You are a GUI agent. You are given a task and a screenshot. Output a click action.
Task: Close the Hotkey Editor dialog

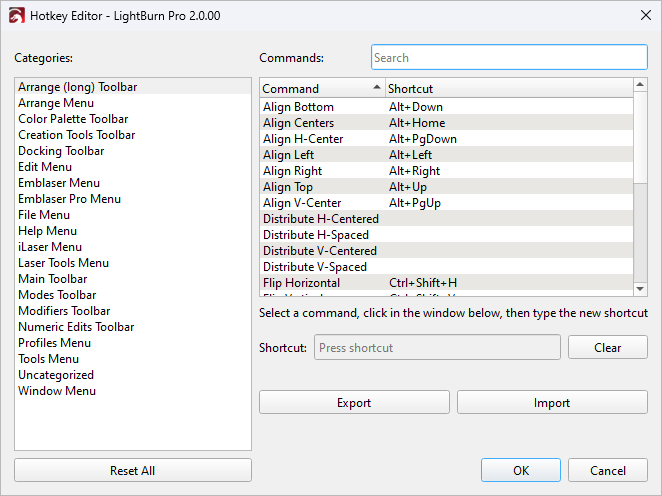click(x=641, y=16)
